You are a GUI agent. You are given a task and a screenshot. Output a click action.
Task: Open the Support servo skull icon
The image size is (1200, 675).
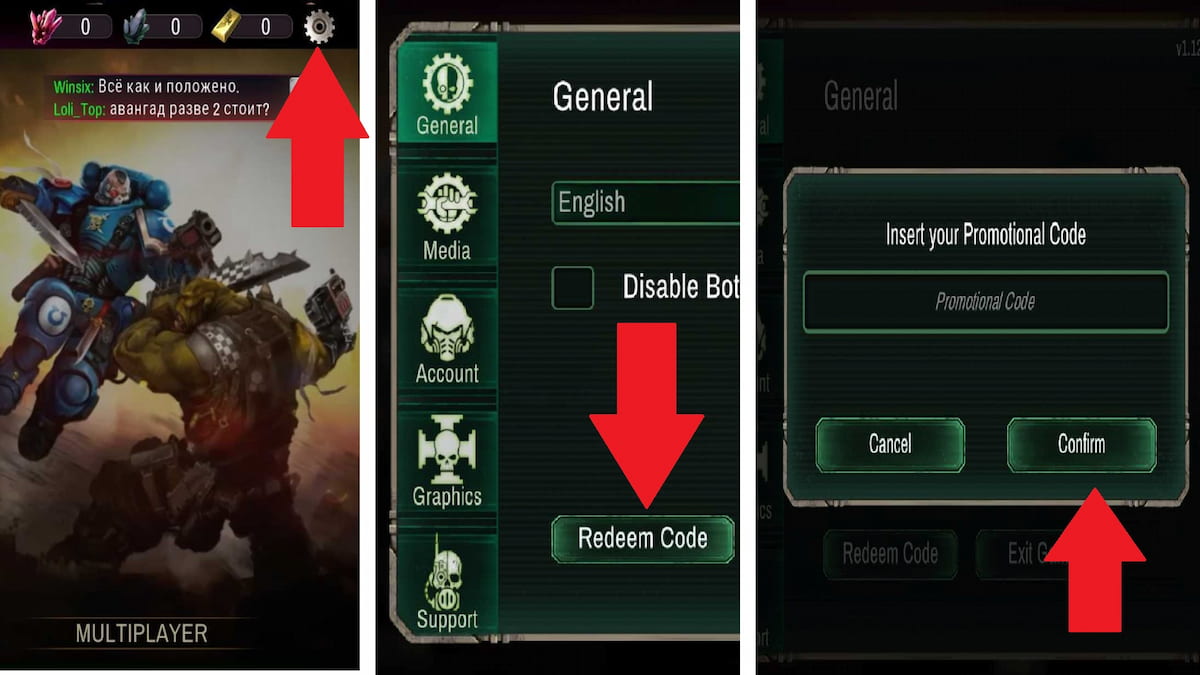(446, 575)
